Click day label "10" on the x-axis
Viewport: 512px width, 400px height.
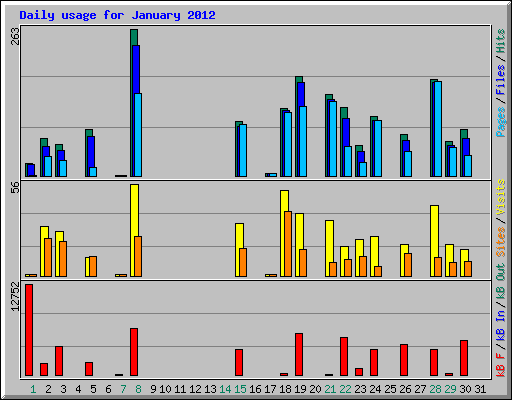click(x=165, y=389)
